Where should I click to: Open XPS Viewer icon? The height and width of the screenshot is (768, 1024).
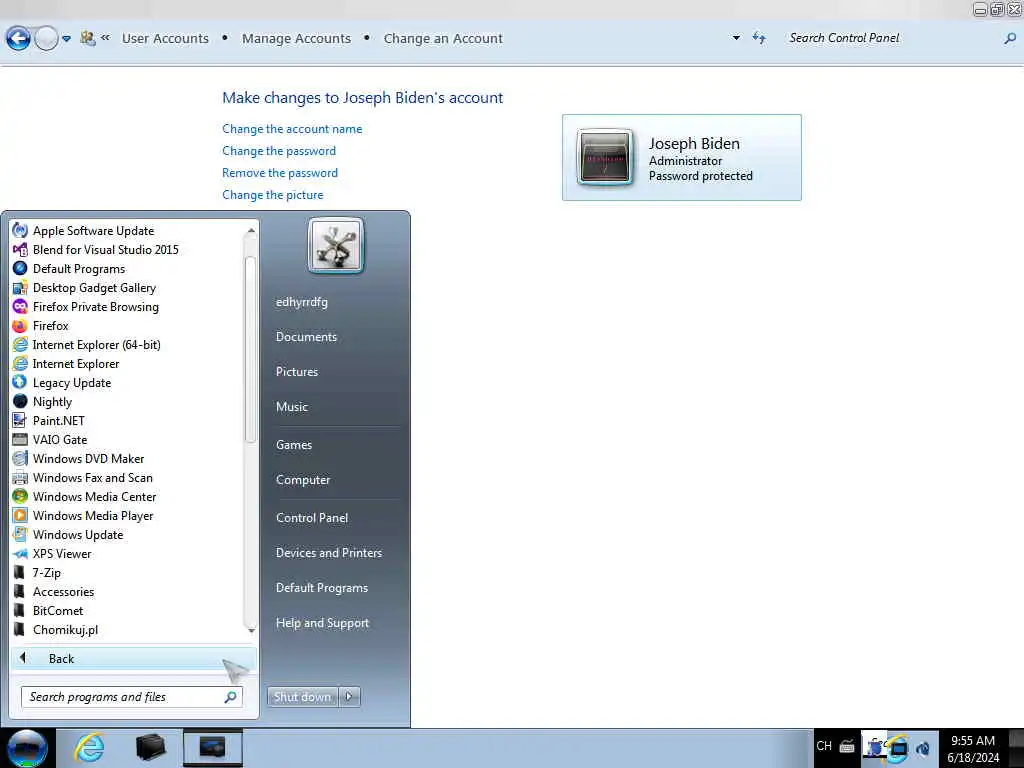(x=20, y=553)
